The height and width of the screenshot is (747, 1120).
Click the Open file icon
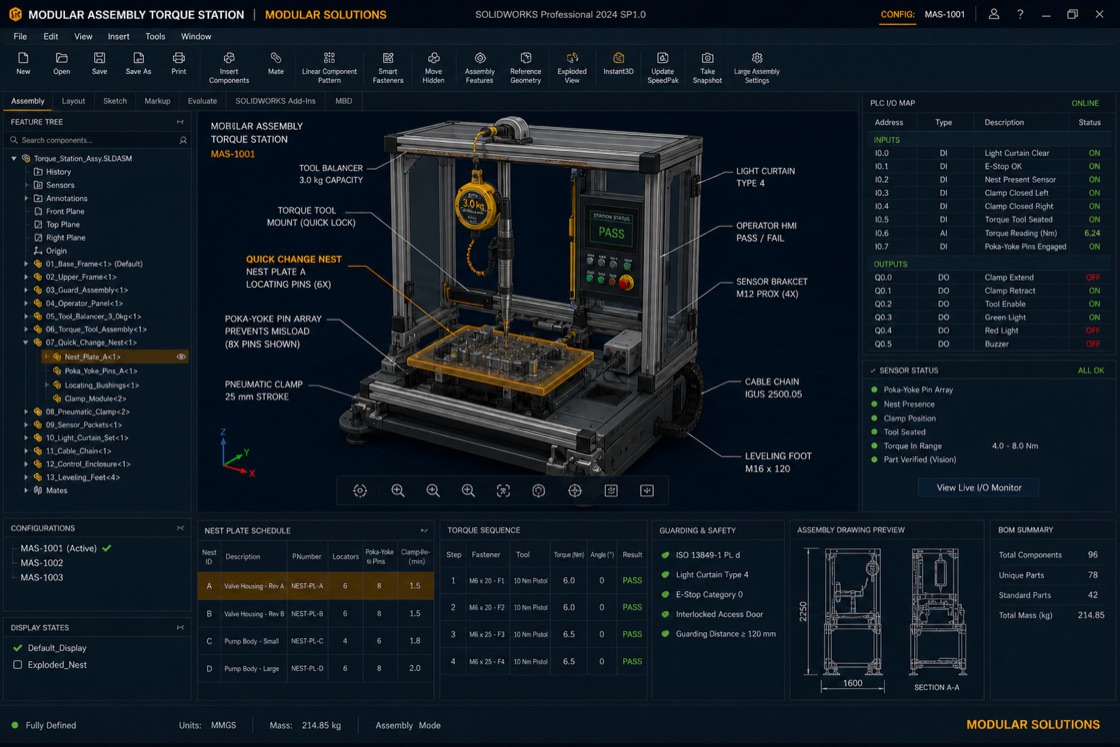point(61,58)
